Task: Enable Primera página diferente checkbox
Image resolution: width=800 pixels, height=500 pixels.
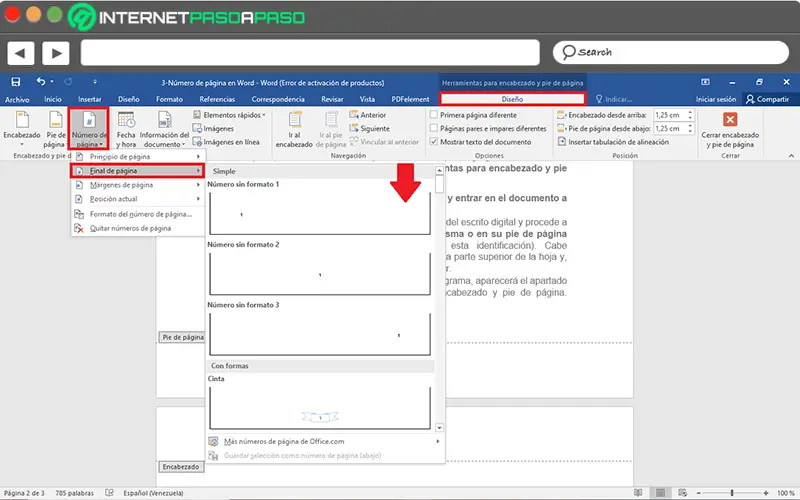Action: point(434,115)
